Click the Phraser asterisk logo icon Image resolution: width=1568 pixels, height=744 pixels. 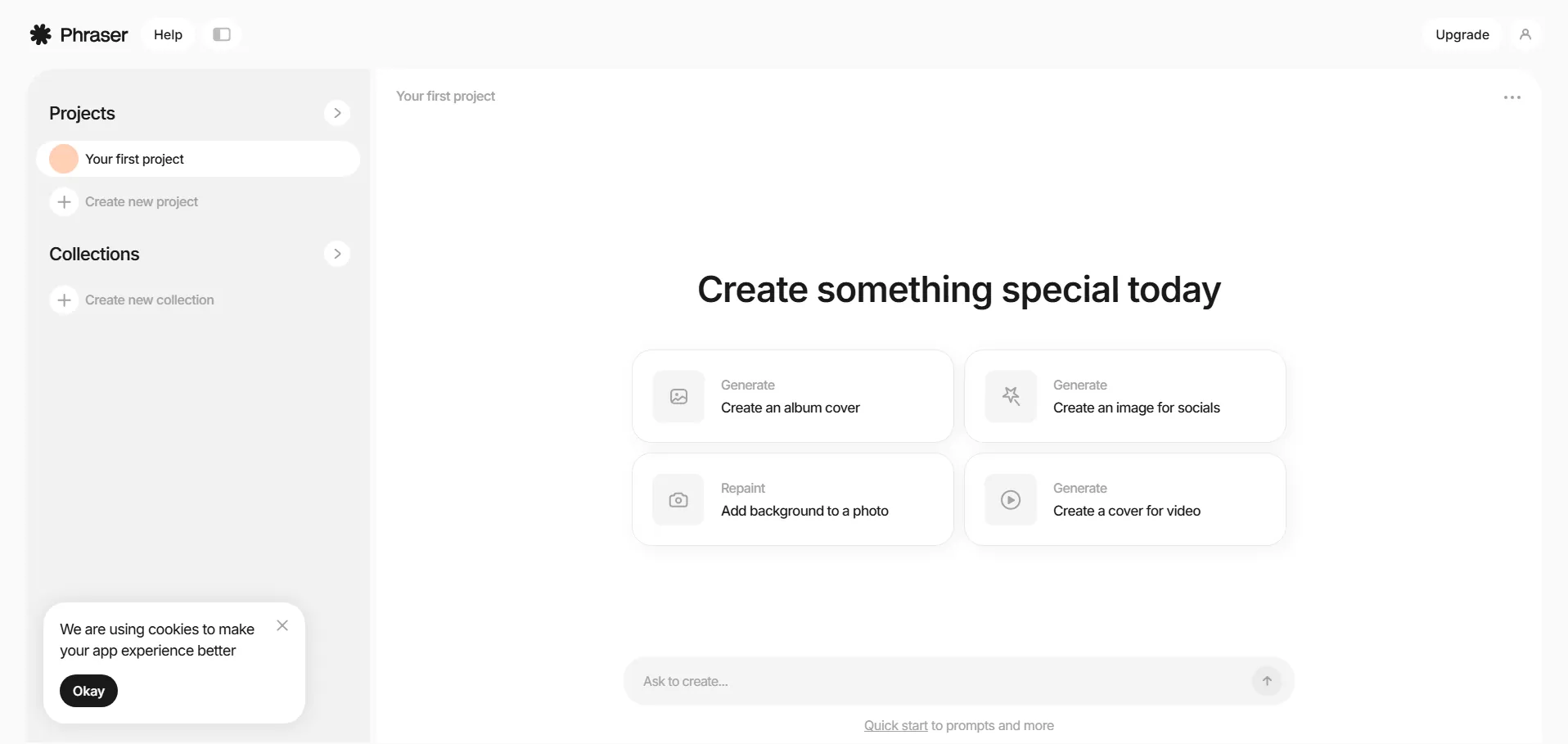click(x=40, y=34)
